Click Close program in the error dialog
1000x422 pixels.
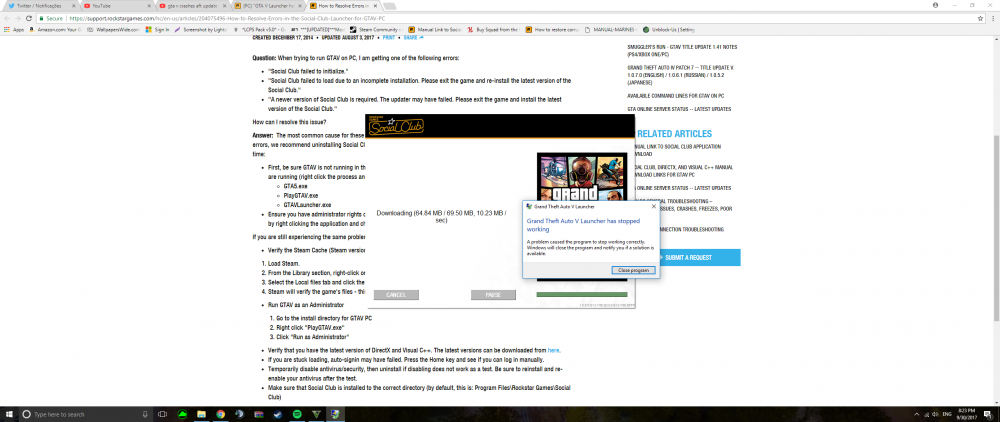[x=633, y=270]
